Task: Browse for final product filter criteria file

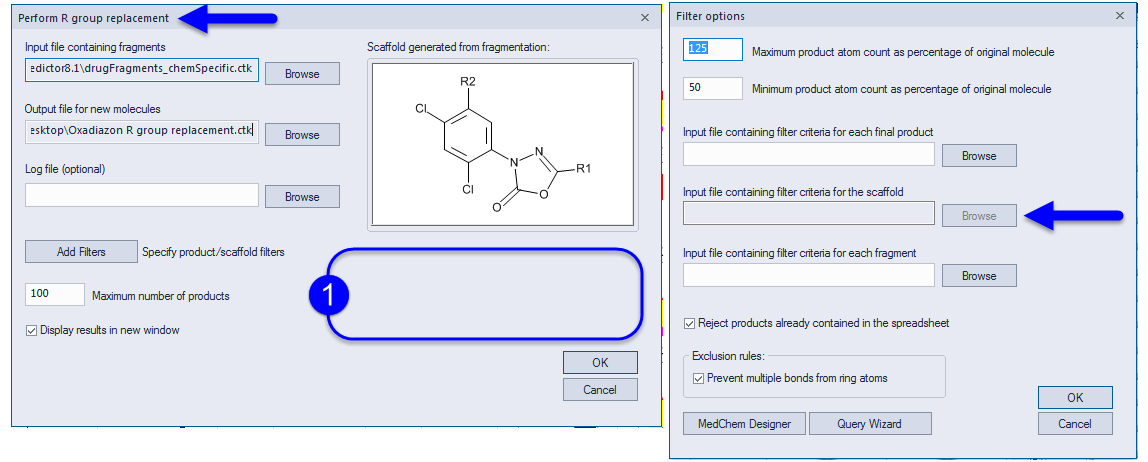Action: (x=979, y=156)
